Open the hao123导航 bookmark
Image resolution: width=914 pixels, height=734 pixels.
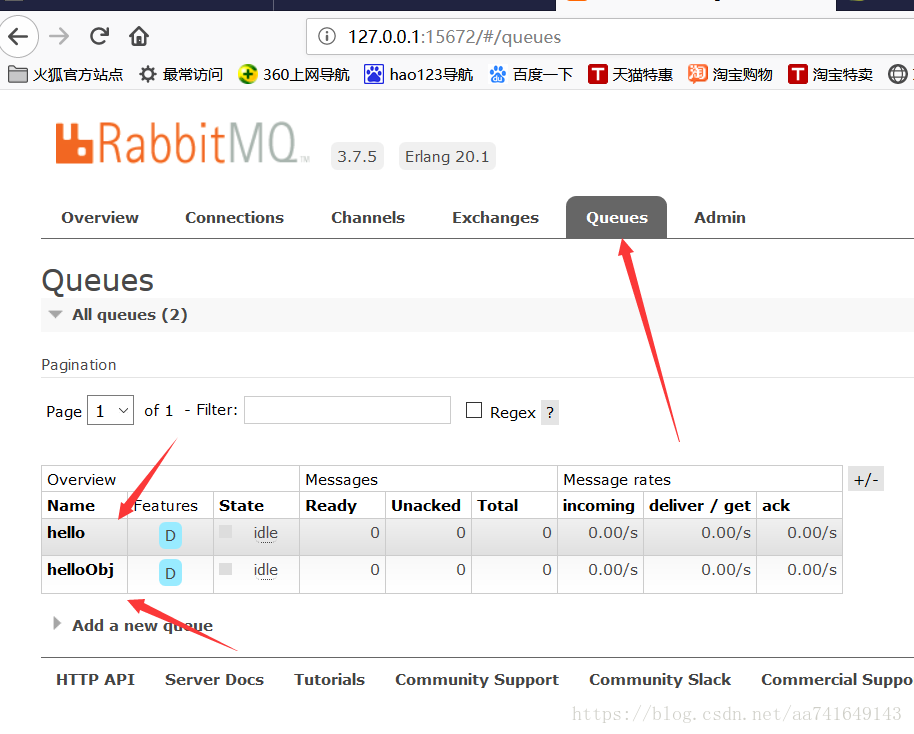tap(418, 74)
